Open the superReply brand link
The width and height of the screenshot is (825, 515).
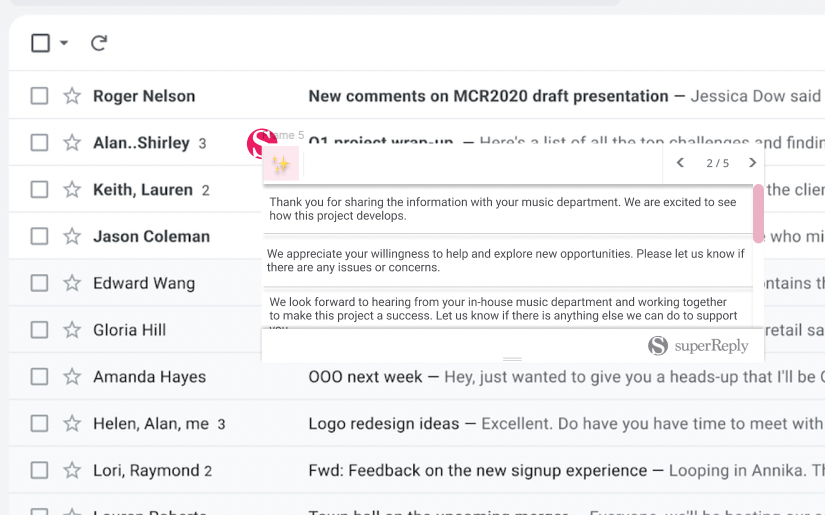(698, 346)
